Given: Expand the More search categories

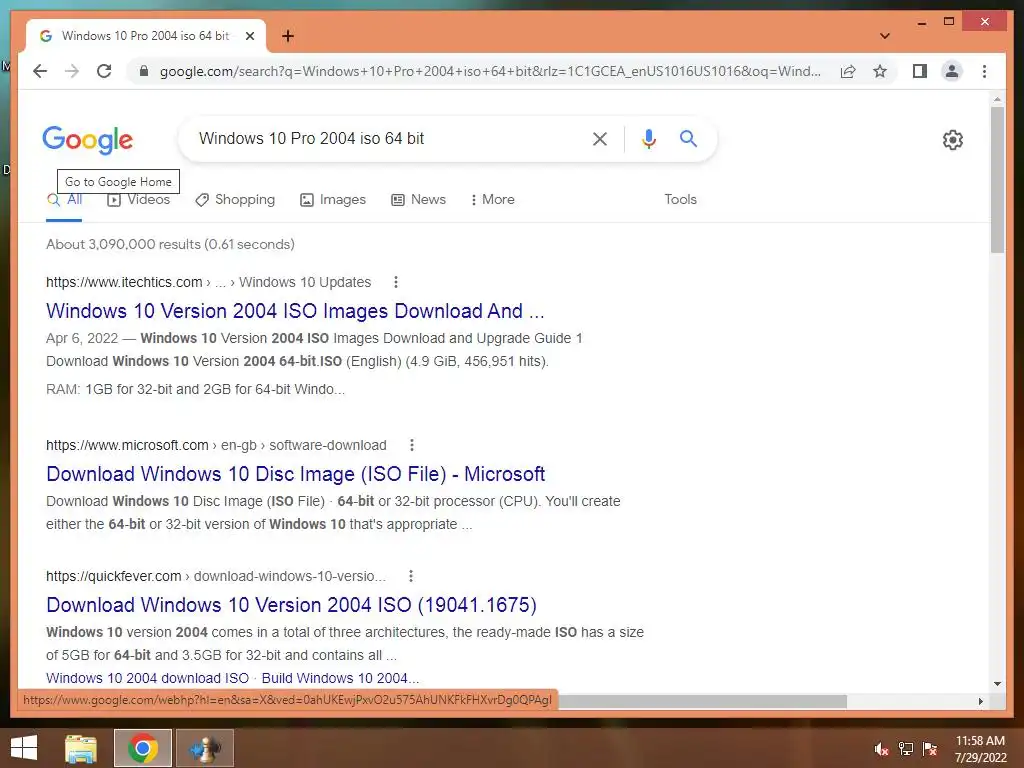Looking at the screenshot, I should (x=492, y=200).
